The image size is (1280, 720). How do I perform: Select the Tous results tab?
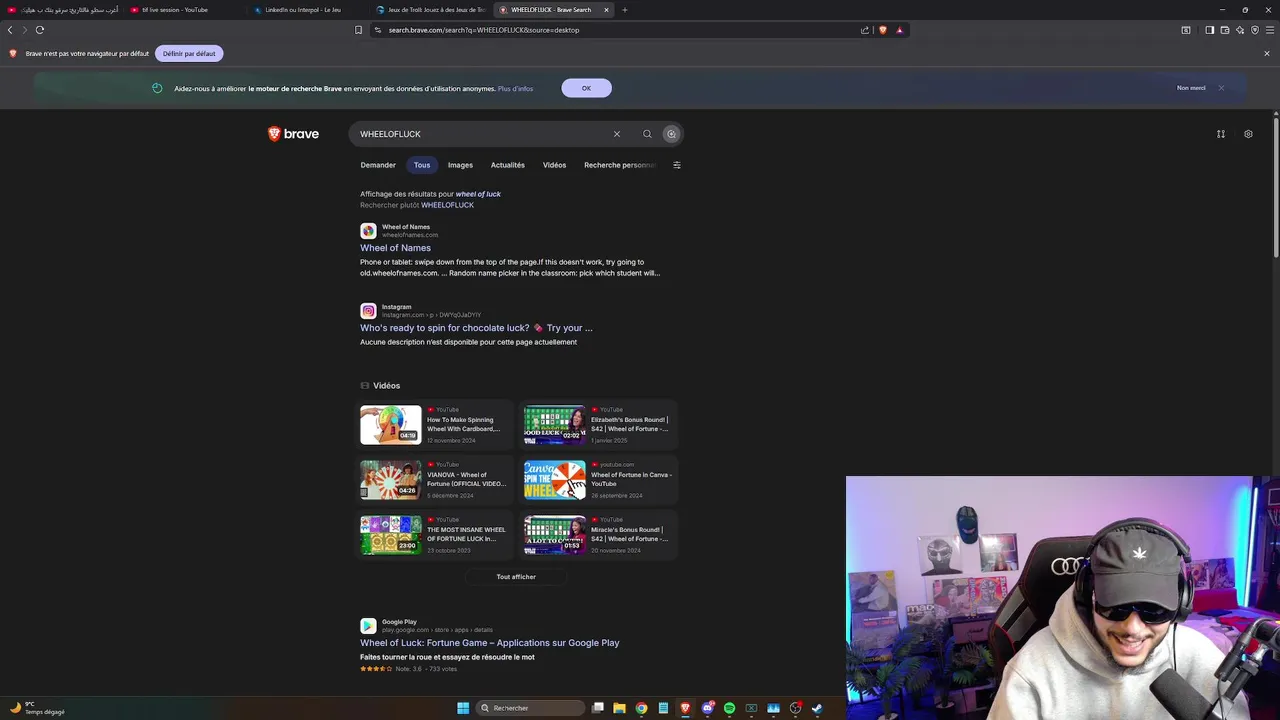tap(422, 165)
